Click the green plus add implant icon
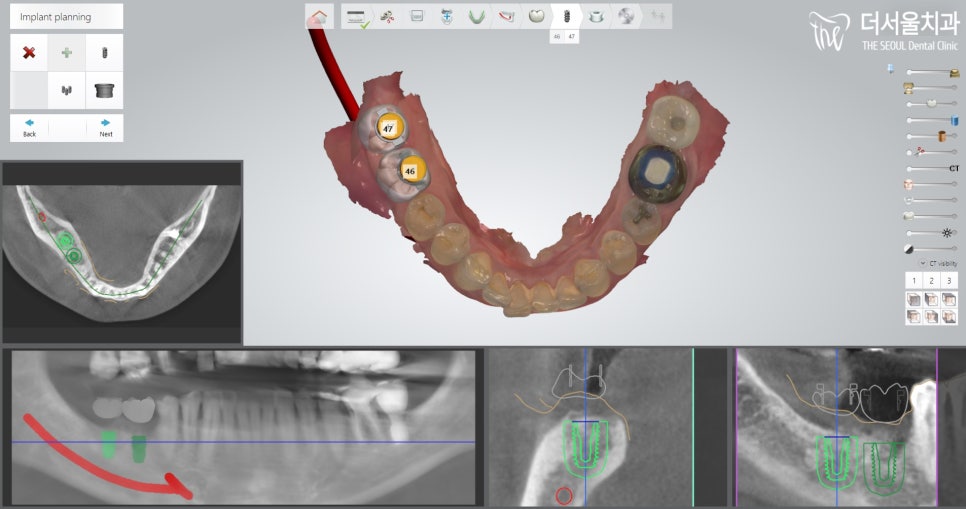 click(x=67, y=52)
